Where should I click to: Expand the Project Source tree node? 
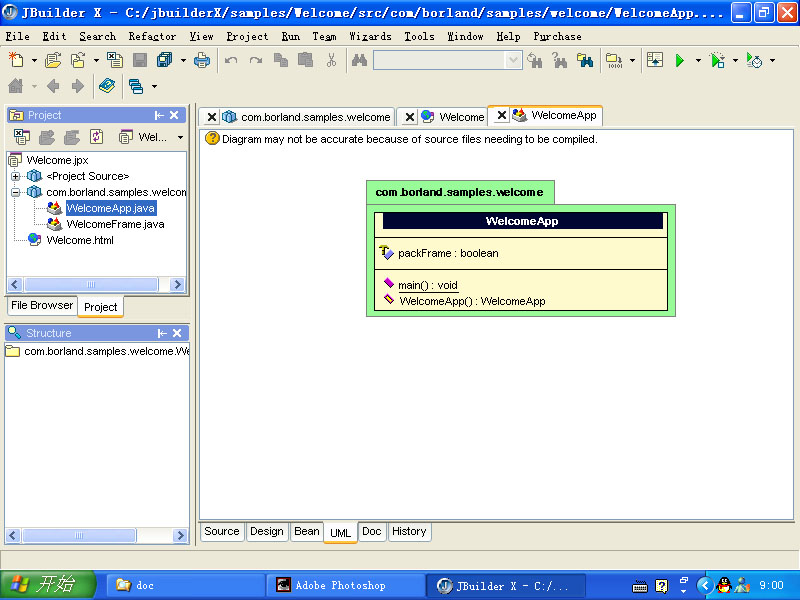click(x=16, y=176)
